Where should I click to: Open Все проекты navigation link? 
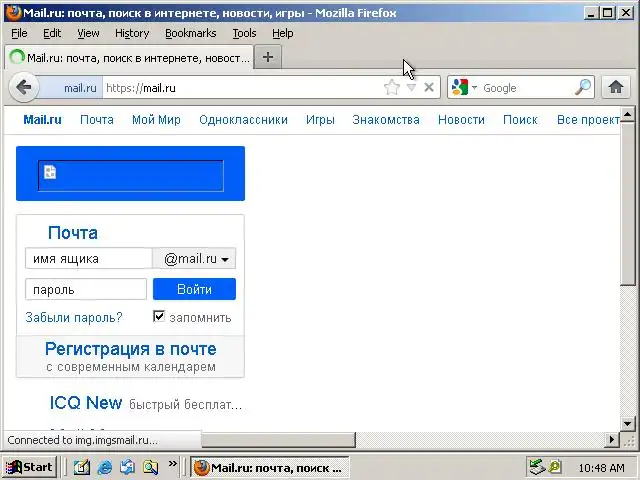[589, 120]
